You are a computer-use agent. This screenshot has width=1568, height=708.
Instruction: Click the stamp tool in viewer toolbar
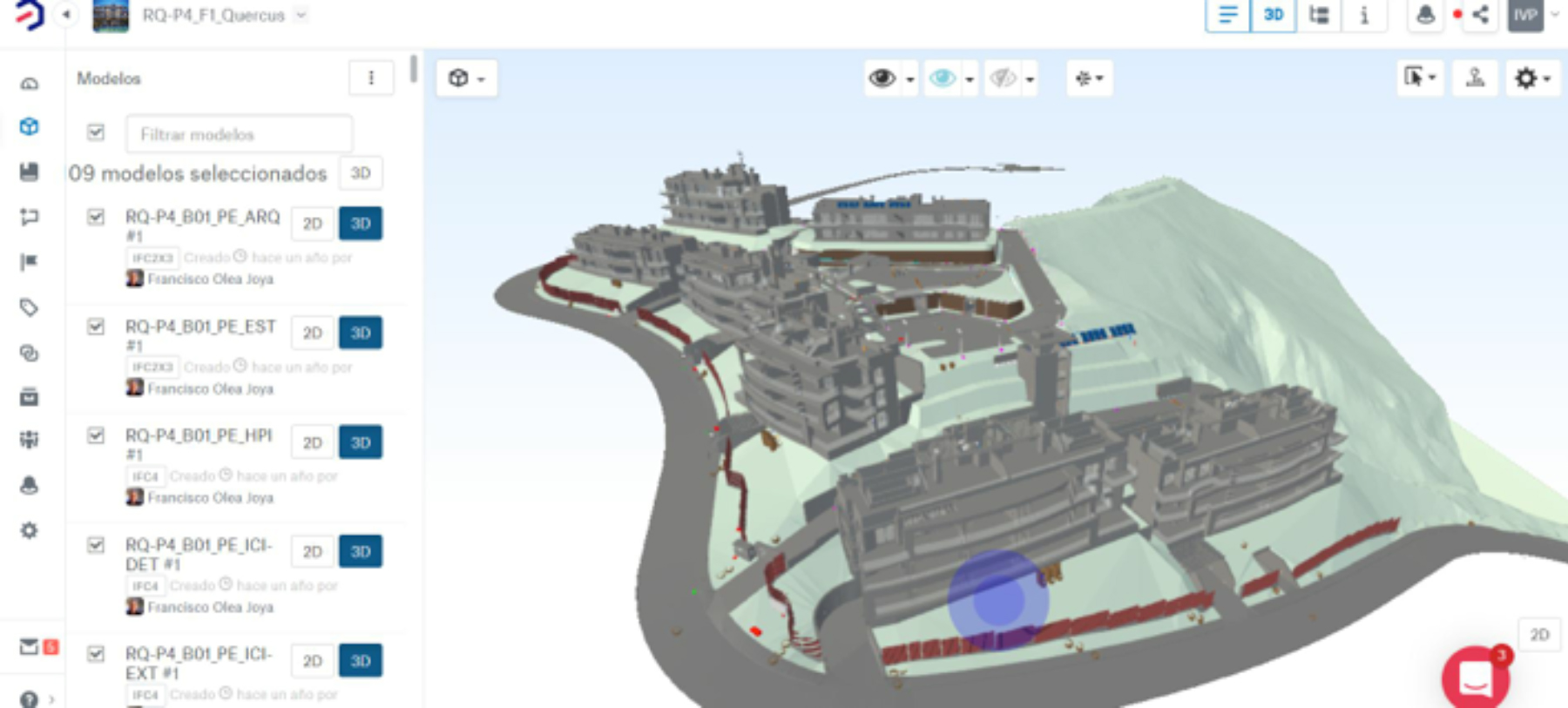(x=1475, y=78)
